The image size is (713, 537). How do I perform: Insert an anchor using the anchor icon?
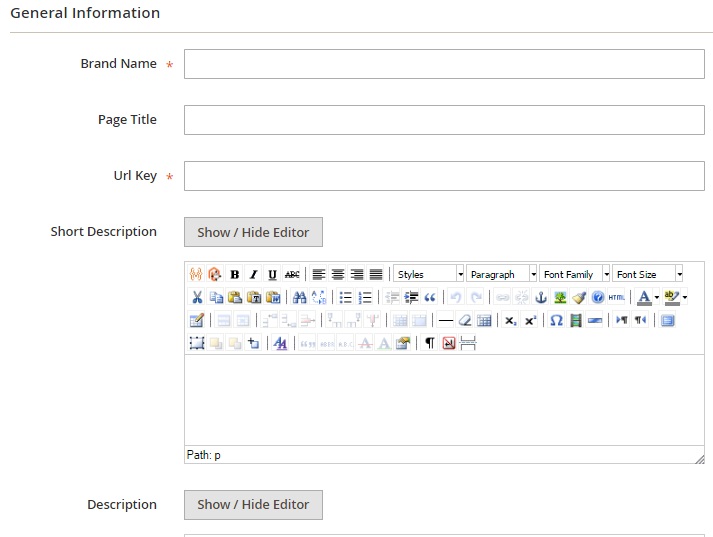click(541, 297)
